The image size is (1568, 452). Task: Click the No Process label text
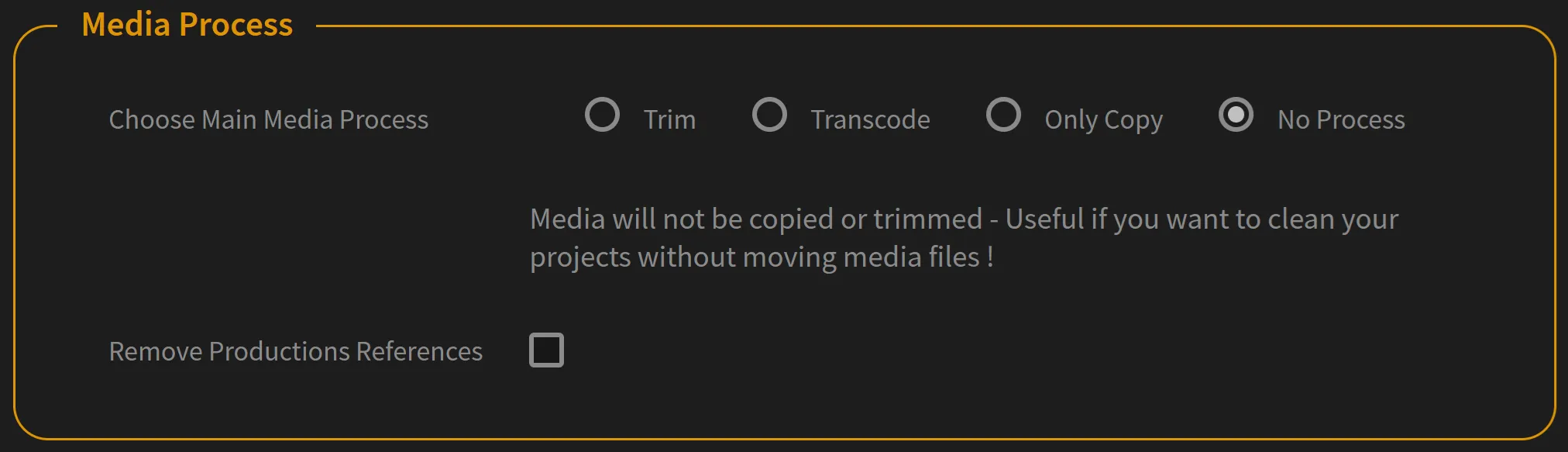(1340, 119)
